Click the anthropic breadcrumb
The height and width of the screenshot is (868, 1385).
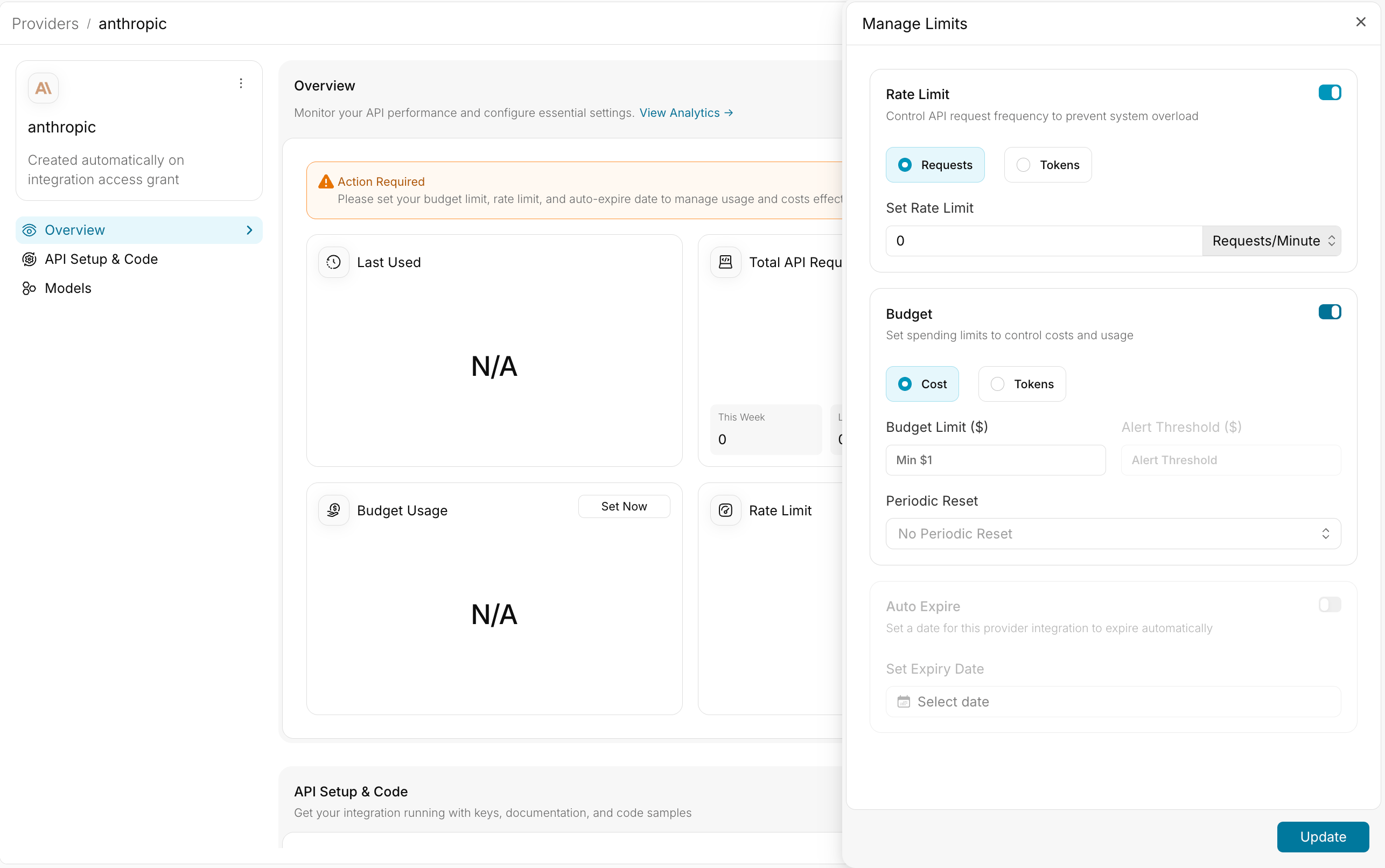click(132, 24)
